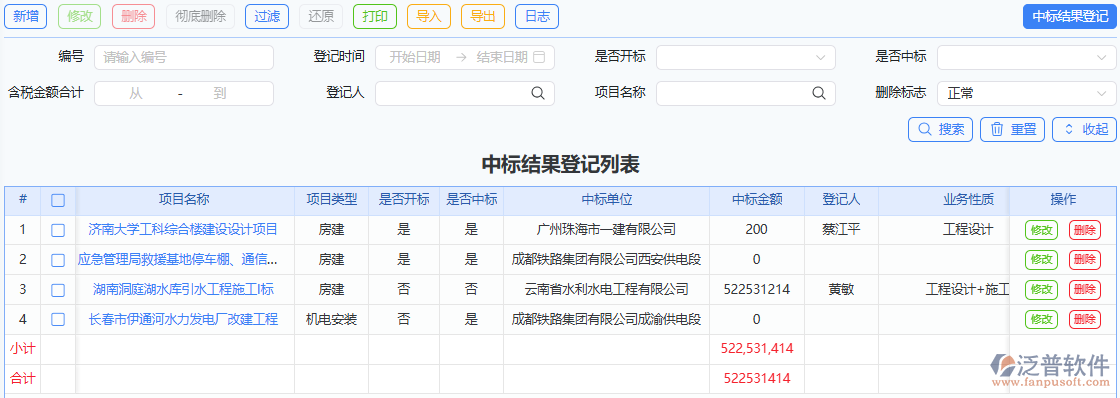Click 删除 in the 应急管理局 row
The width and height of the screenshot is (1120, 398).
1084,260
